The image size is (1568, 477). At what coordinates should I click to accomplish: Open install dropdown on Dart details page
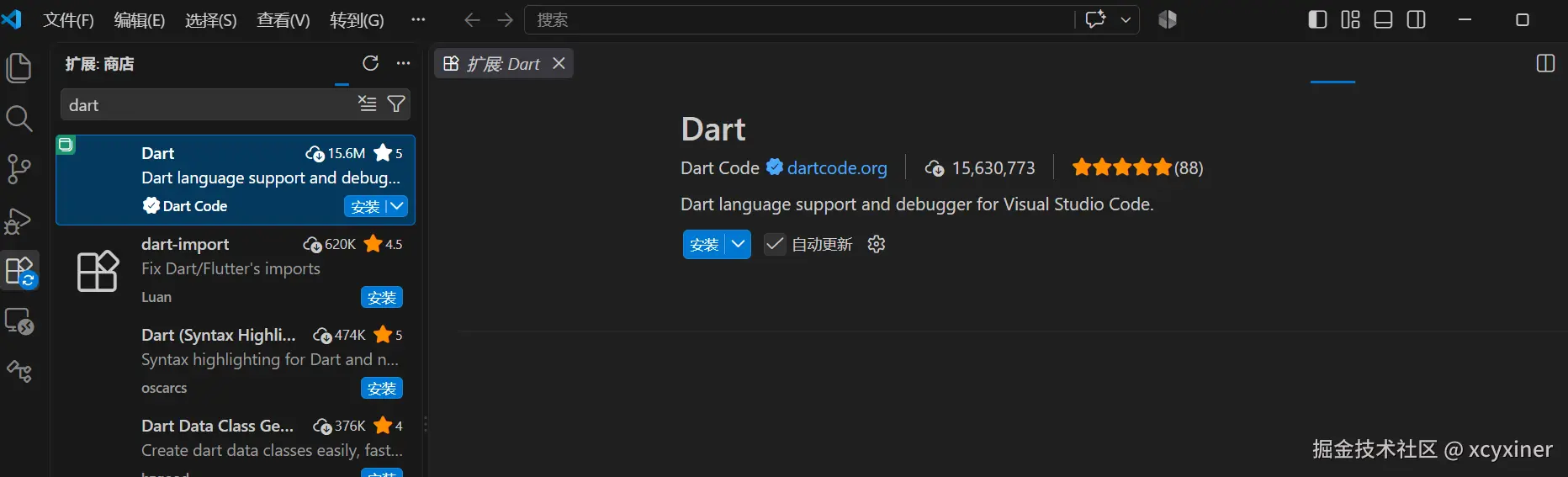click(x=738, y=244)
